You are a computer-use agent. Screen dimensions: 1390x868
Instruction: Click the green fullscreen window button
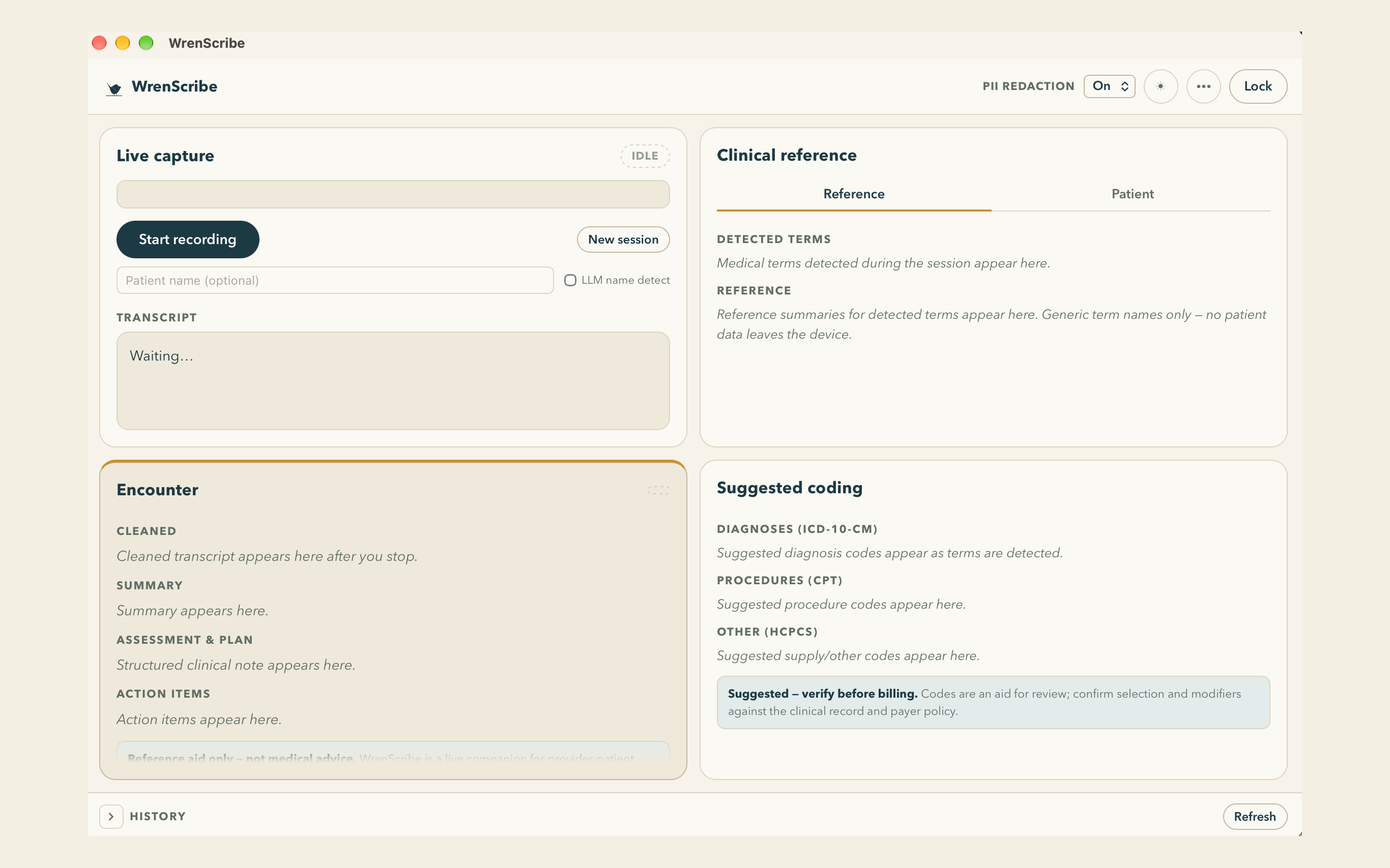point(146,43)
